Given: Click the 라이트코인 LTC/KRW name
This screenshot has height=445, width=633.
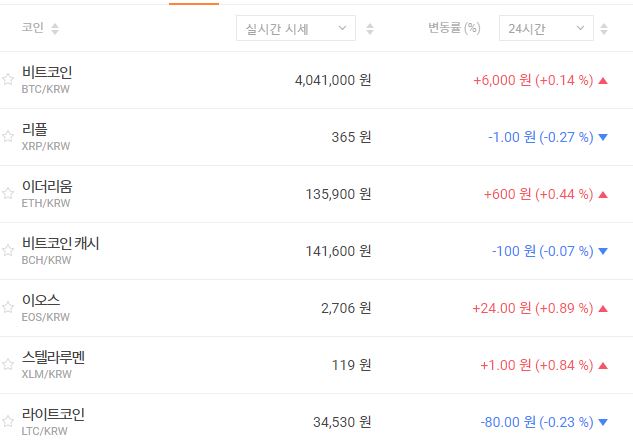Looking at the screenshot, I should (x=53, y=415).
